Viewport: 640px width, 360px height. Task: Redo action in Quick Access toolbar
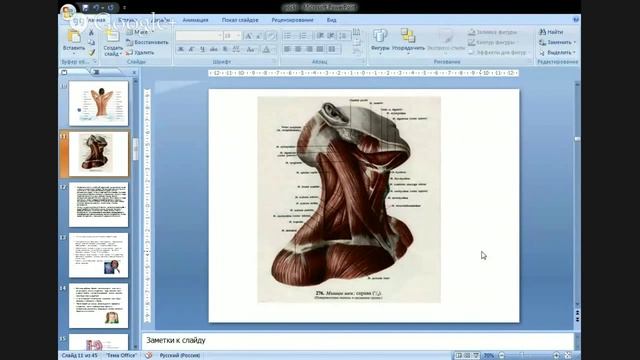click(110, 8)
